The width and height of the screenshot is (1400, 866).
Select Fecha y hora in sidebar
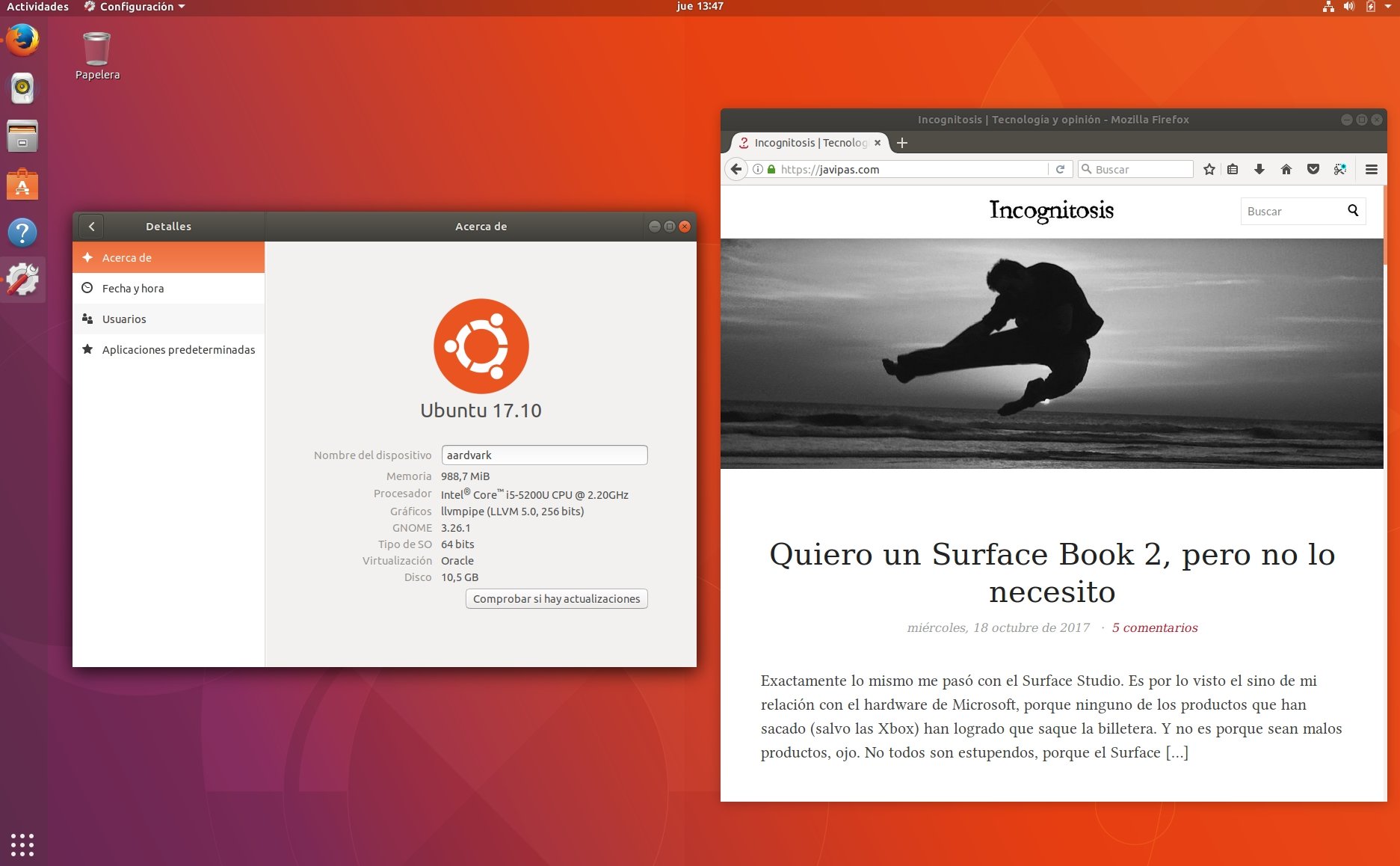(x=133, y=289)
